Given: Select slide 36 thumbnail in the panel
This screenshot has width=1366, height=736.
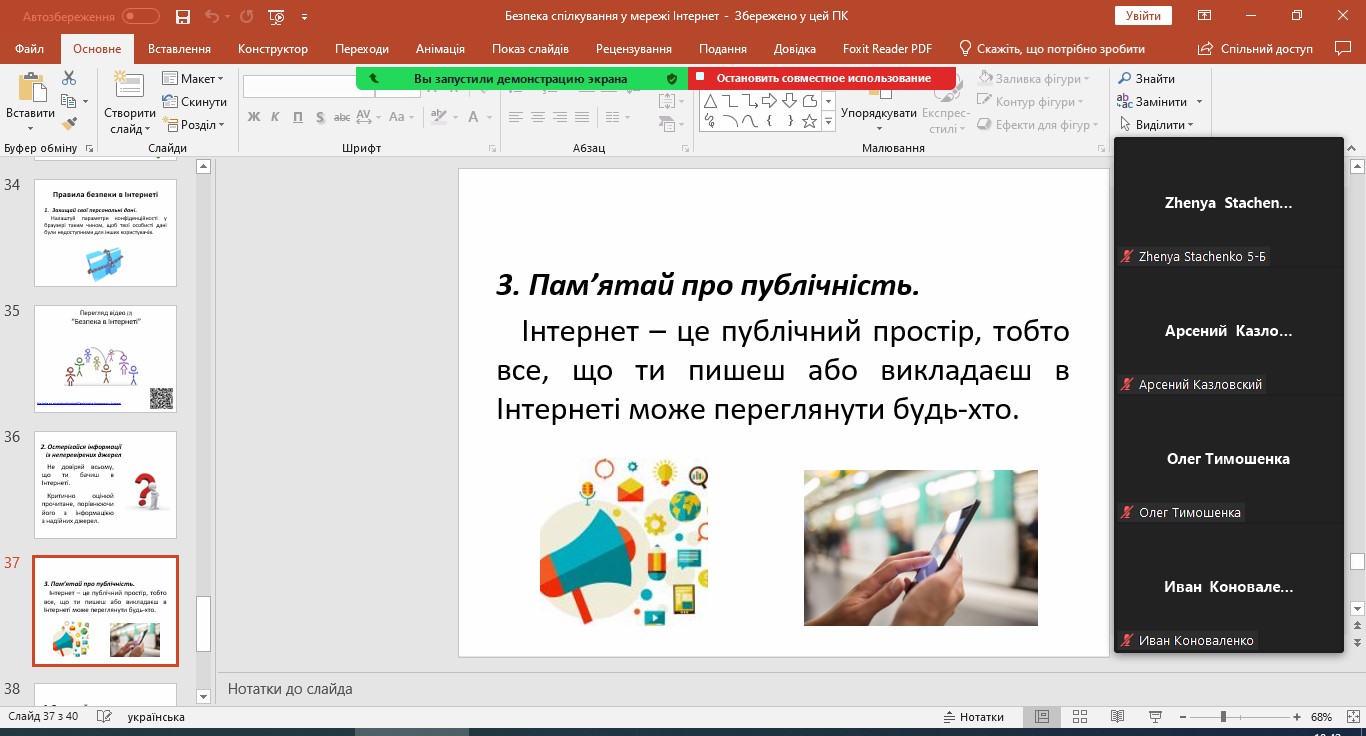Looking at the screenshot, I should point(105,484).
